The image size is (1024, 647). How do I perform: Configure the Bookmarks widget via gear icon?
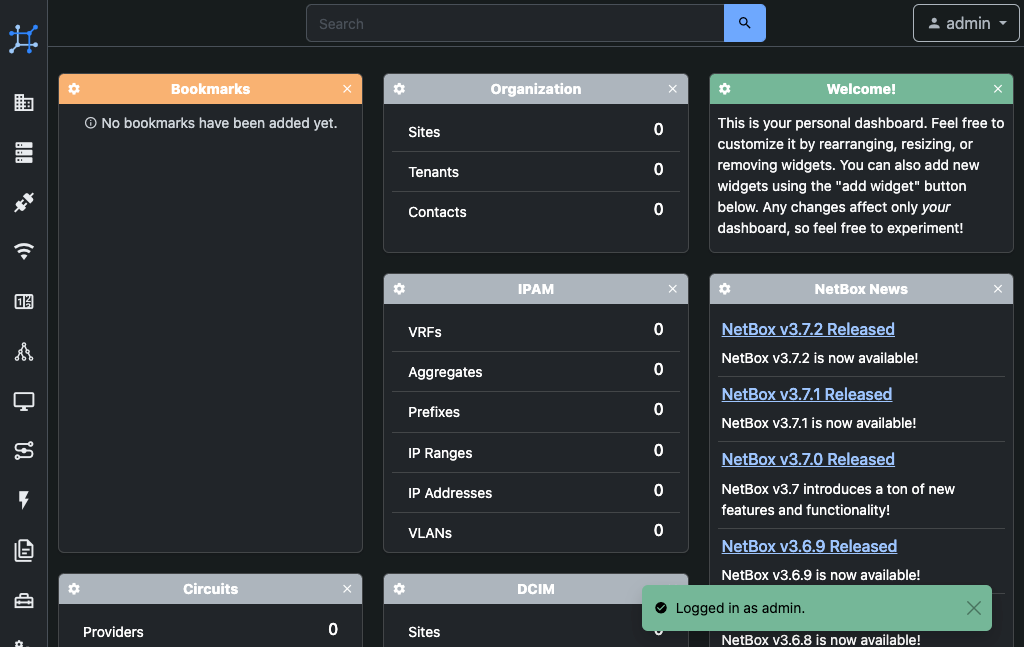(x=74, y=89)
